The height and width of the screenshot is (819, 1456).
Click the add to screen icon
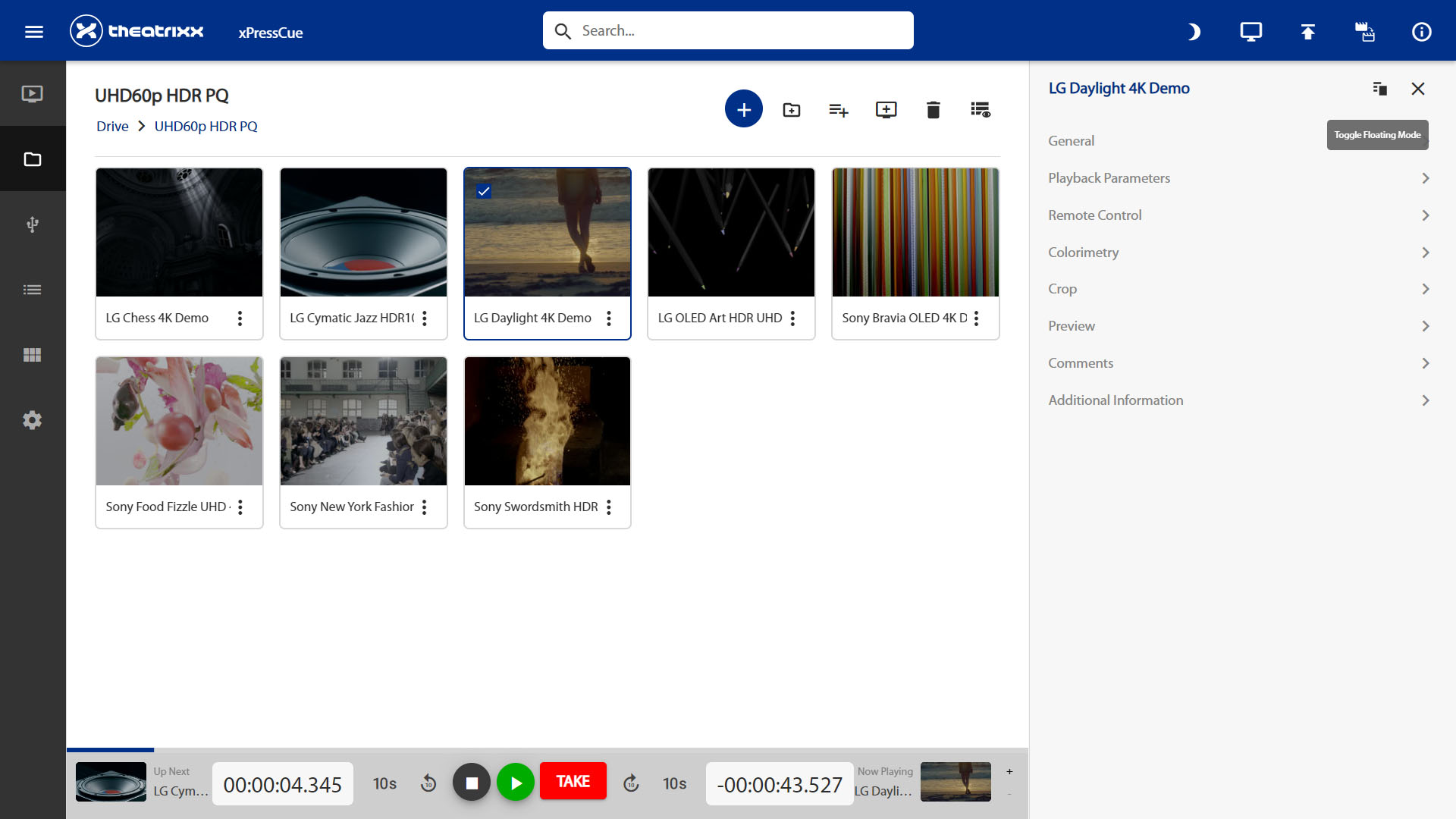coord(886,110)
